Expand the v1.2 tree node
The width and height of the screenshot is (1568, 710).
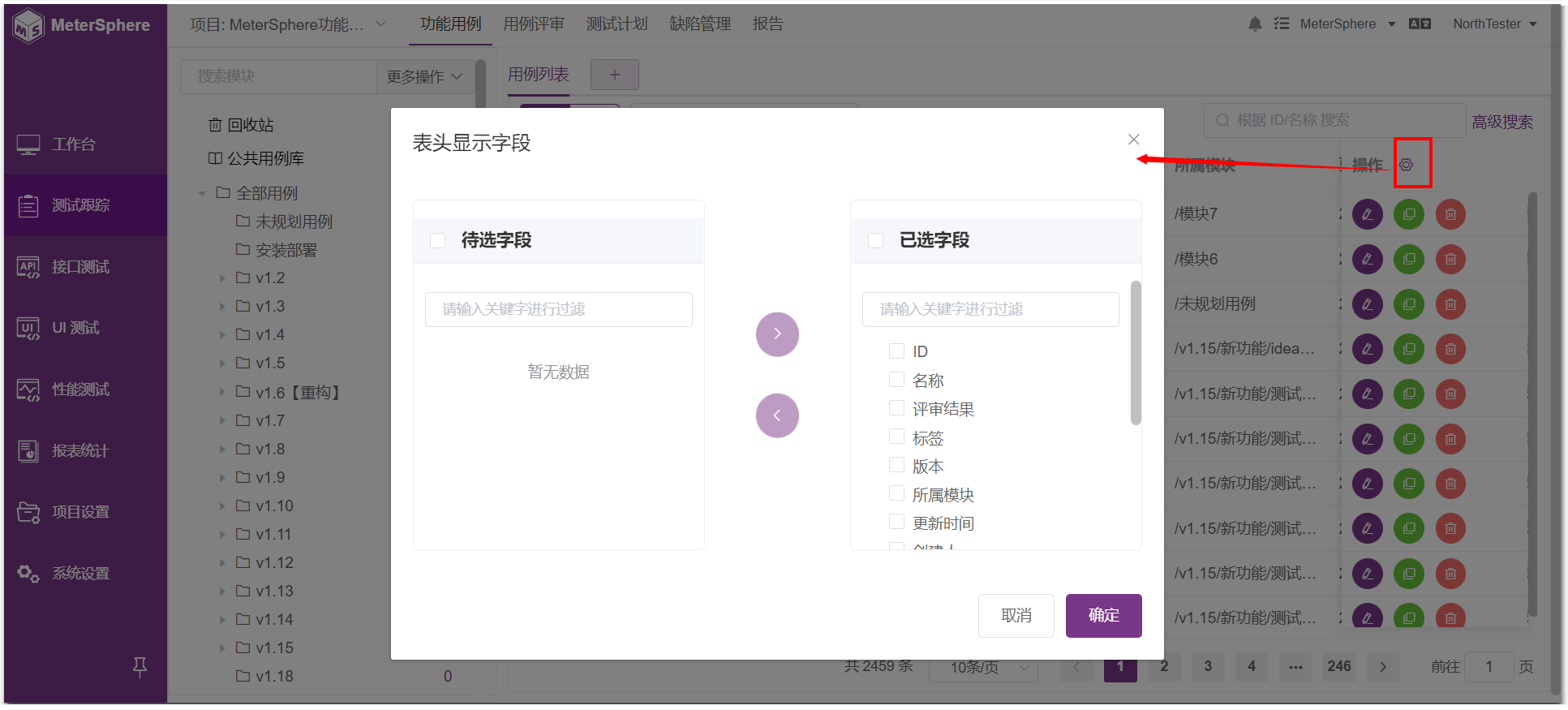(222, 278)
